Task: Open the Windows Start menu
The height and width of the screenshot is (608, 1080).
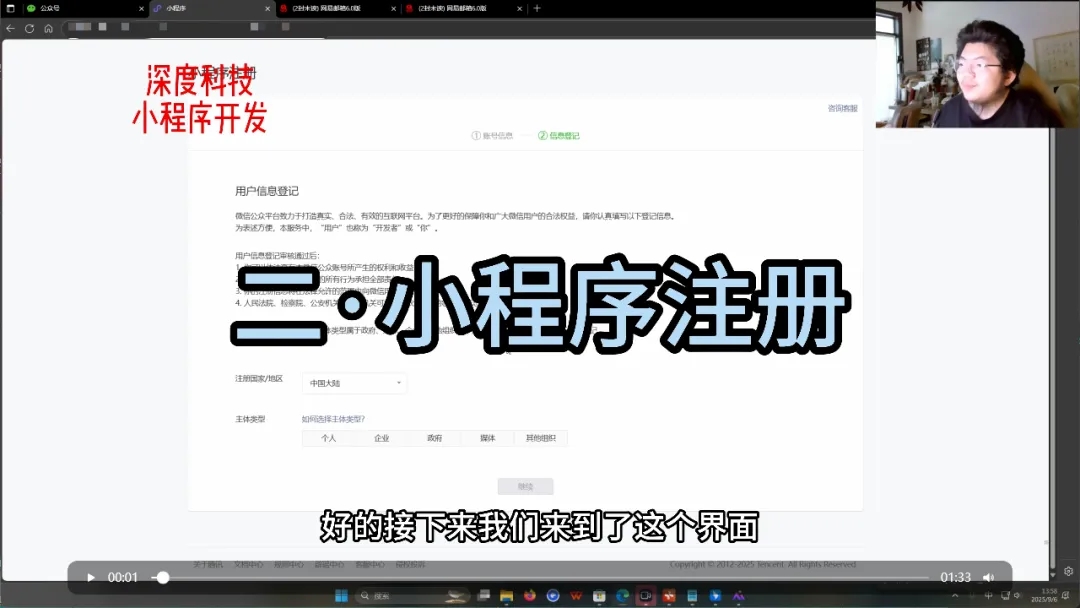Action: point(343,594)
